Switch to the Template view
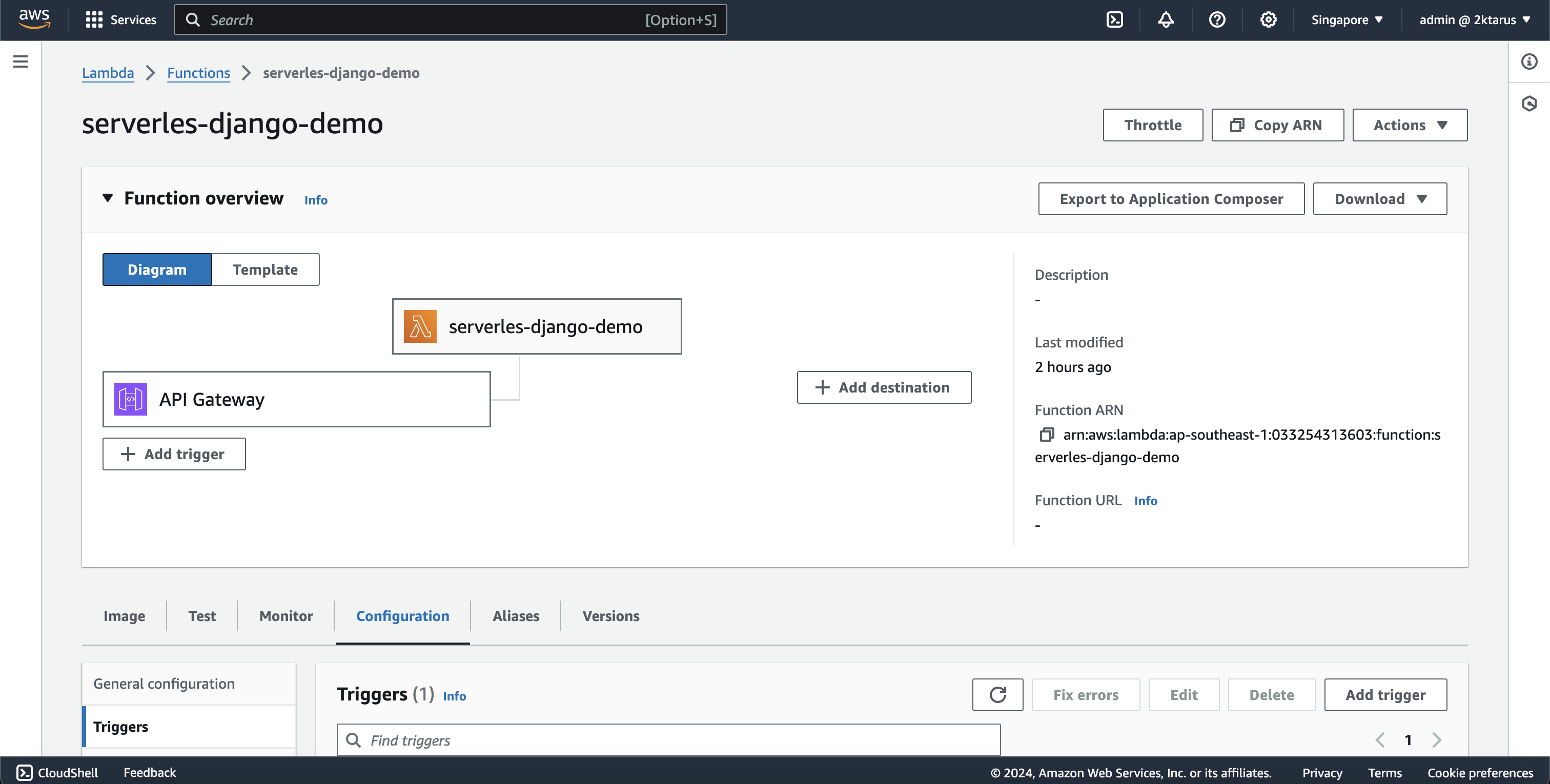The width and height of the screenshot is (1550, 784). [x=266, y=270]
